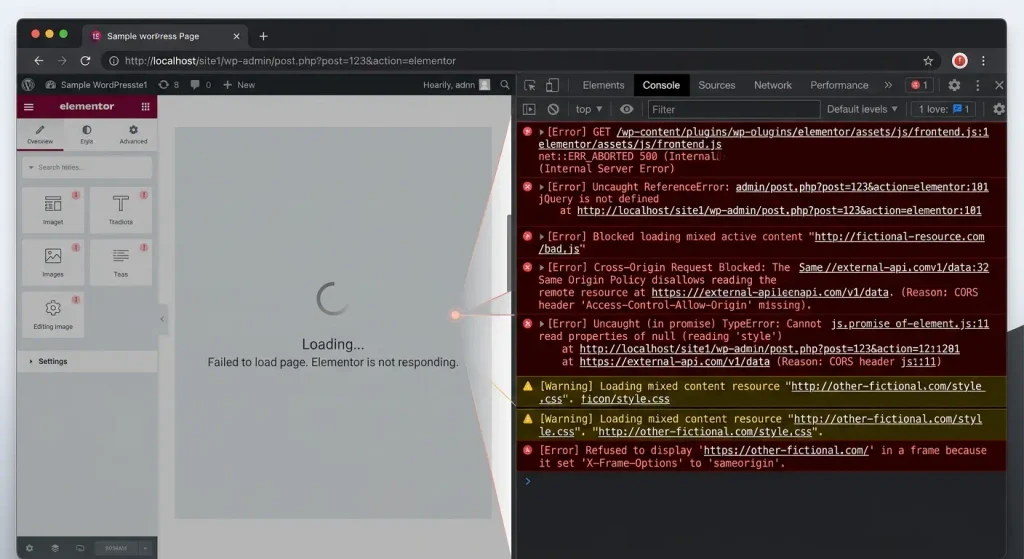Switch to Console tab
This screenshot has width=1024, height=559.
pos(661,85)
